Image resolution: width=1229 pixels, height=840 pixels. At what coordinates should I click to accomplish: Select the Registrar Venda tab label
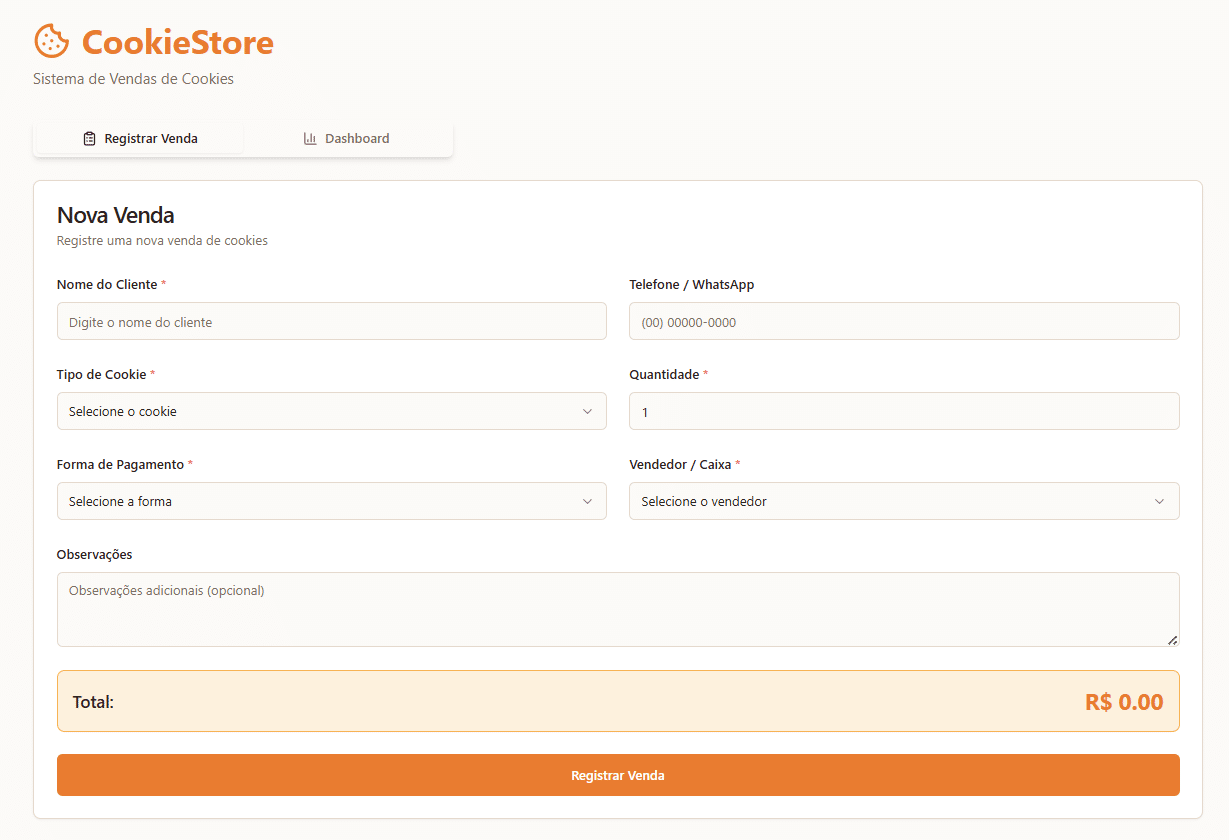tap(151, 139)
